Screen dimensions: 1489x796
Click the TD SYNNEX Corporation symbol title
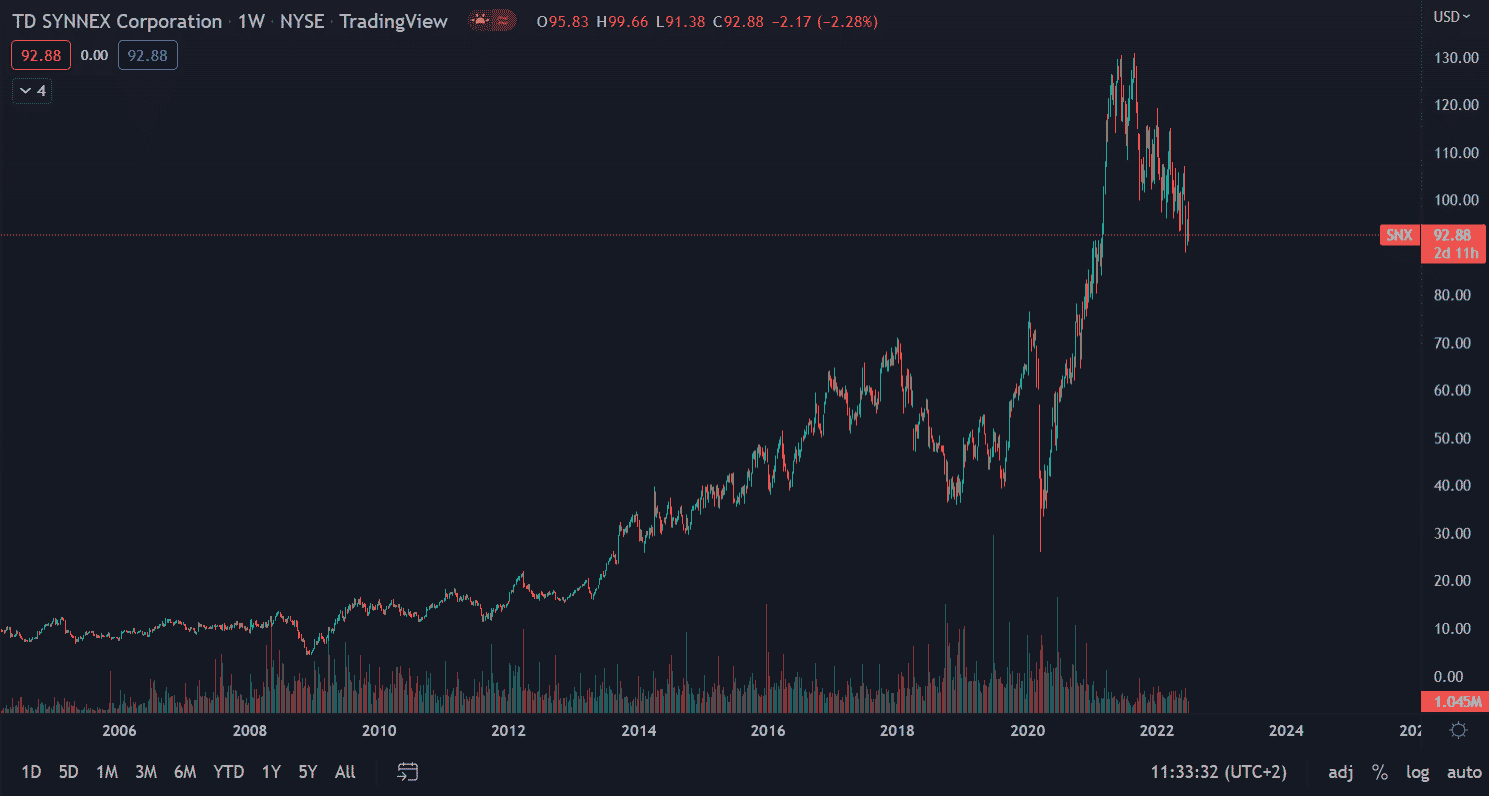116,21
